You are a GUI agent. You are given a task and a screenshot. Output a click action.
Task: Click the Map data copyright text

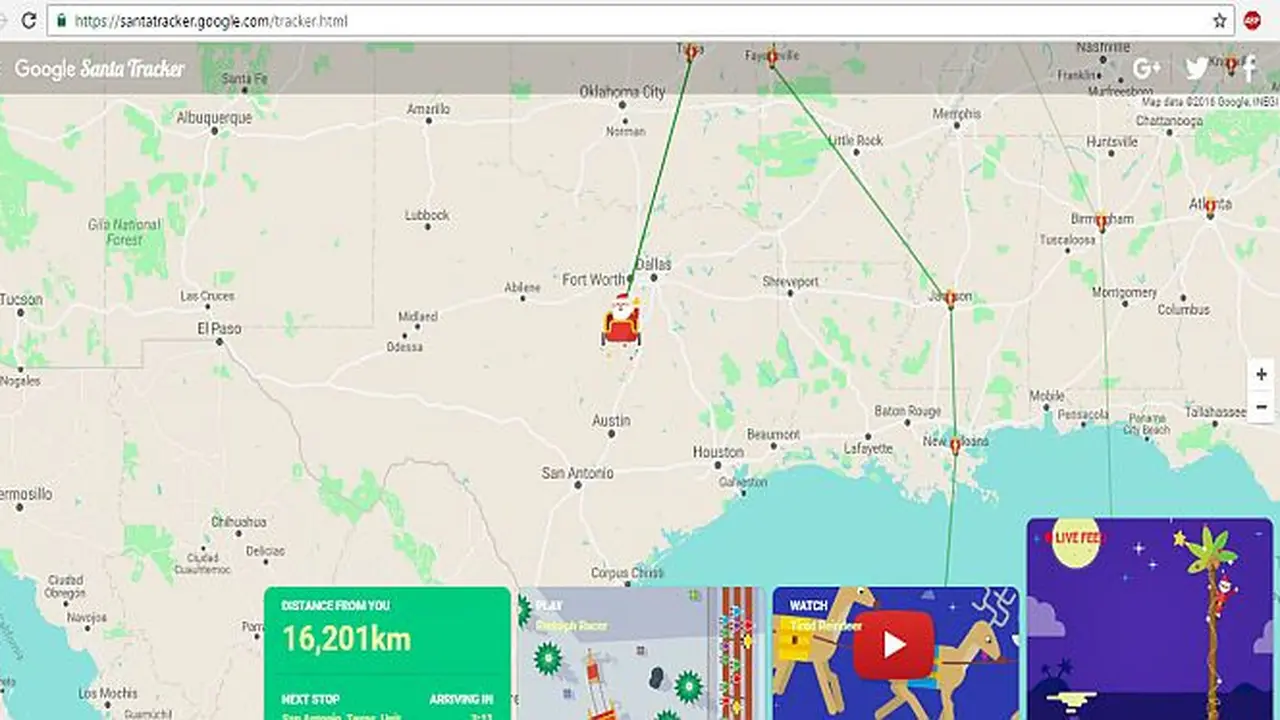(1210, 102)
